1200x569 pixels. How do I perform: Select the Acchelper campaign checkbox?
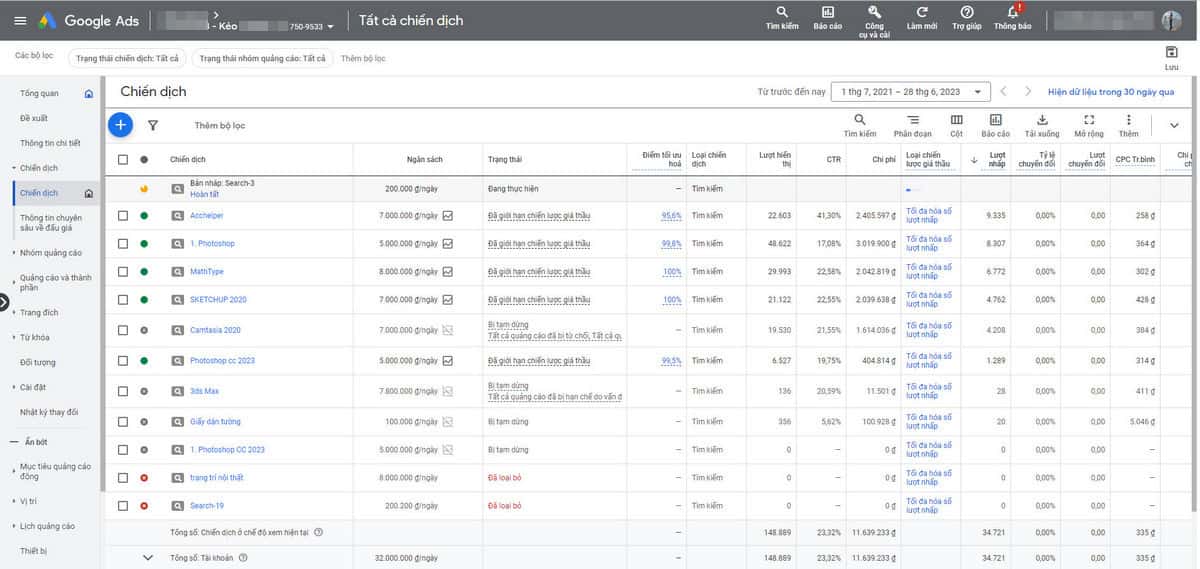click(123, 215)
